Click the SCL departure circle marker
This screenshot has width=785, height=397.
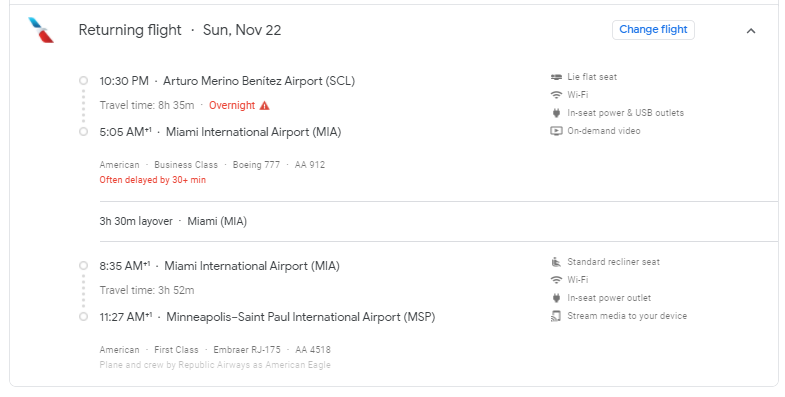(84, 81)
